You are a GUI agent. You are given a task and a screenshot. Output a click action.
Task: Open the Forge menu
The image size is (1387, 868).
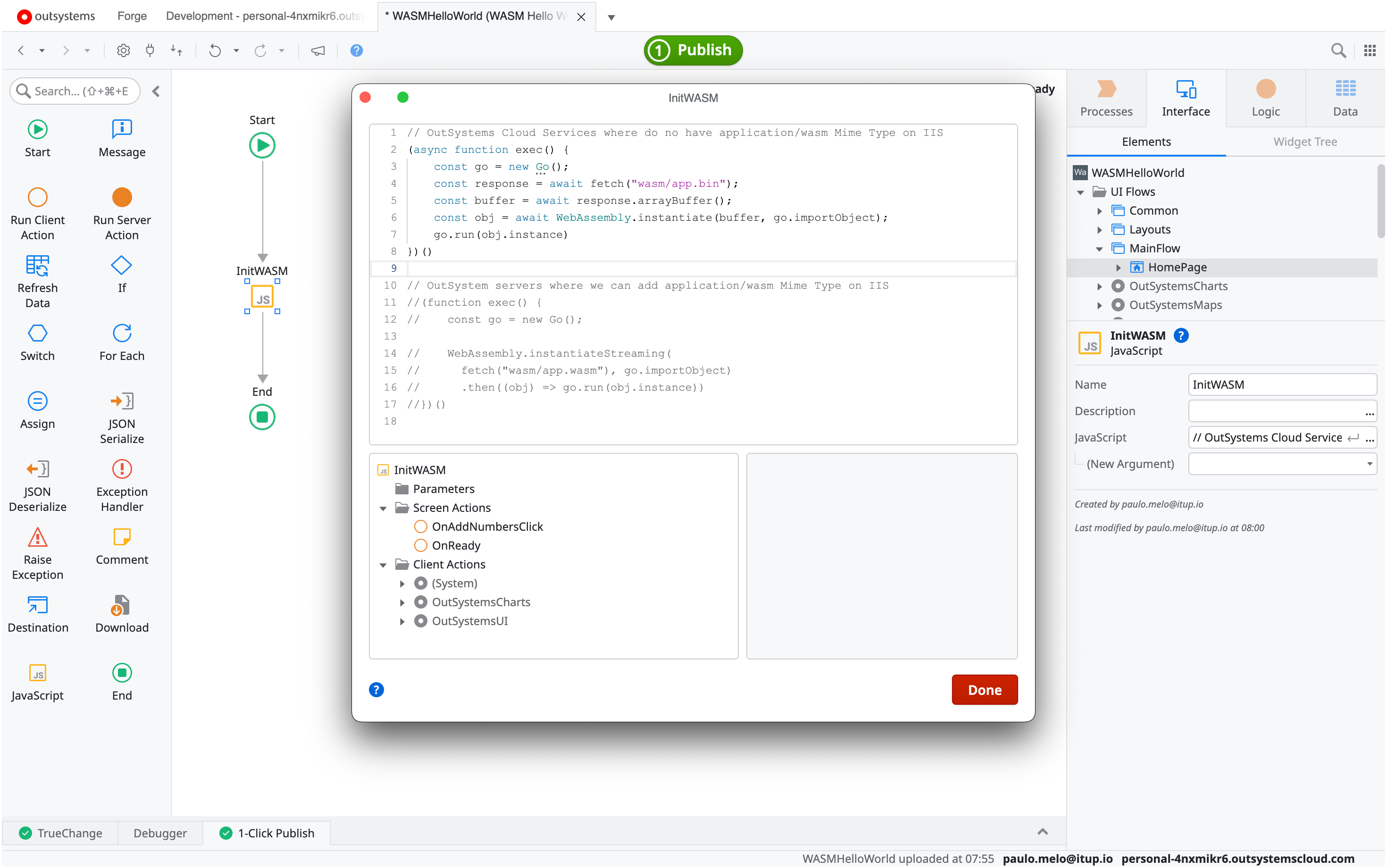[132, 16]
